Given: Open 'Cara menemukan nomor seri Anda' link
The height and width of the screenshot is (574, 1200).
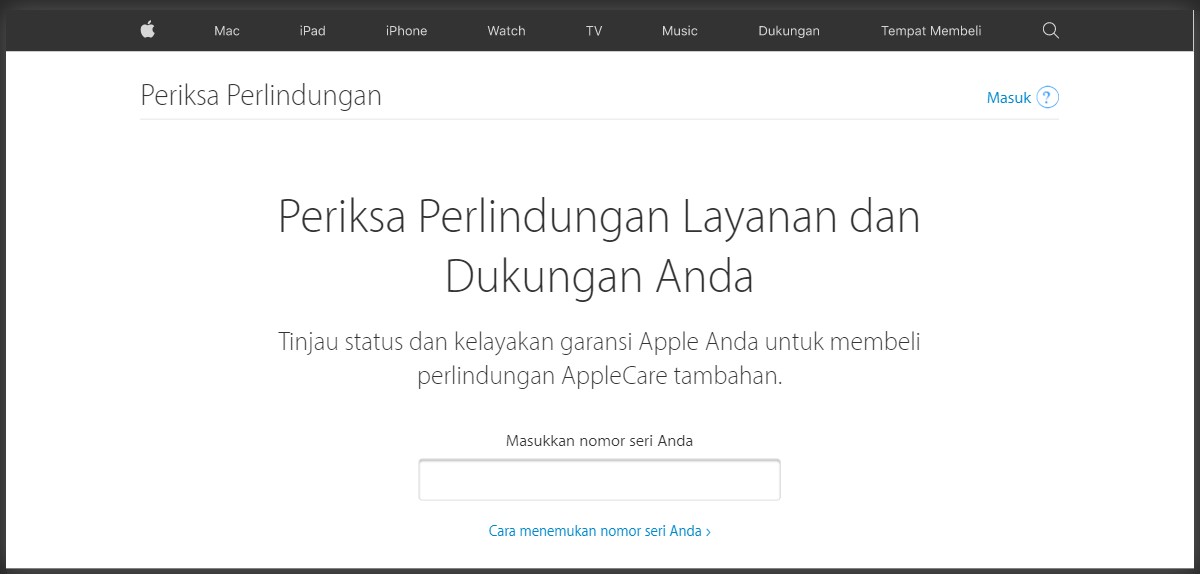Looking at the screenshot, I should click(600, 531).
